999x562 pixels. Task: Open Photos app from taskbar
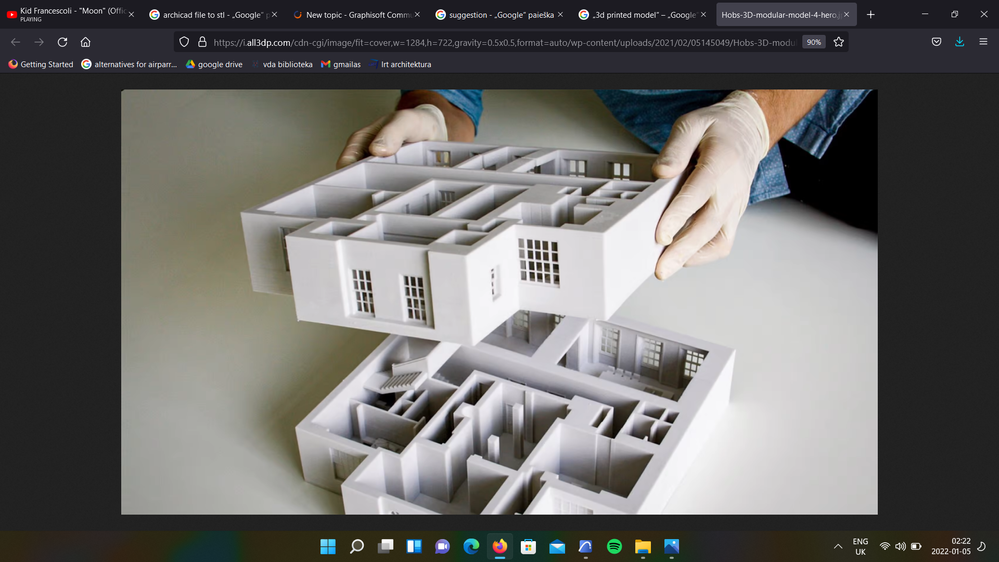pos(672,547)
